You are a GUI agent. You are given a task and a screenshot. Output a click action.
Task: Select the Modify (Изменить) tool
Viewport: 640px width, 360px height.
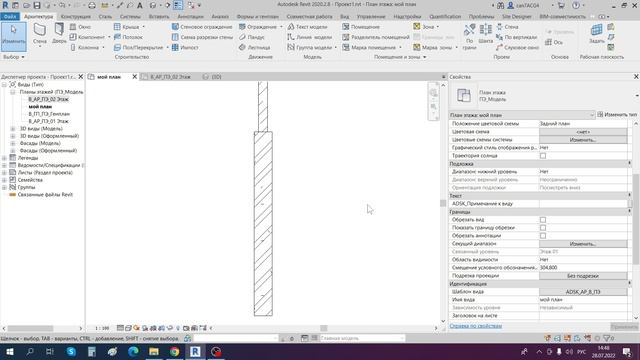(13, 36)
